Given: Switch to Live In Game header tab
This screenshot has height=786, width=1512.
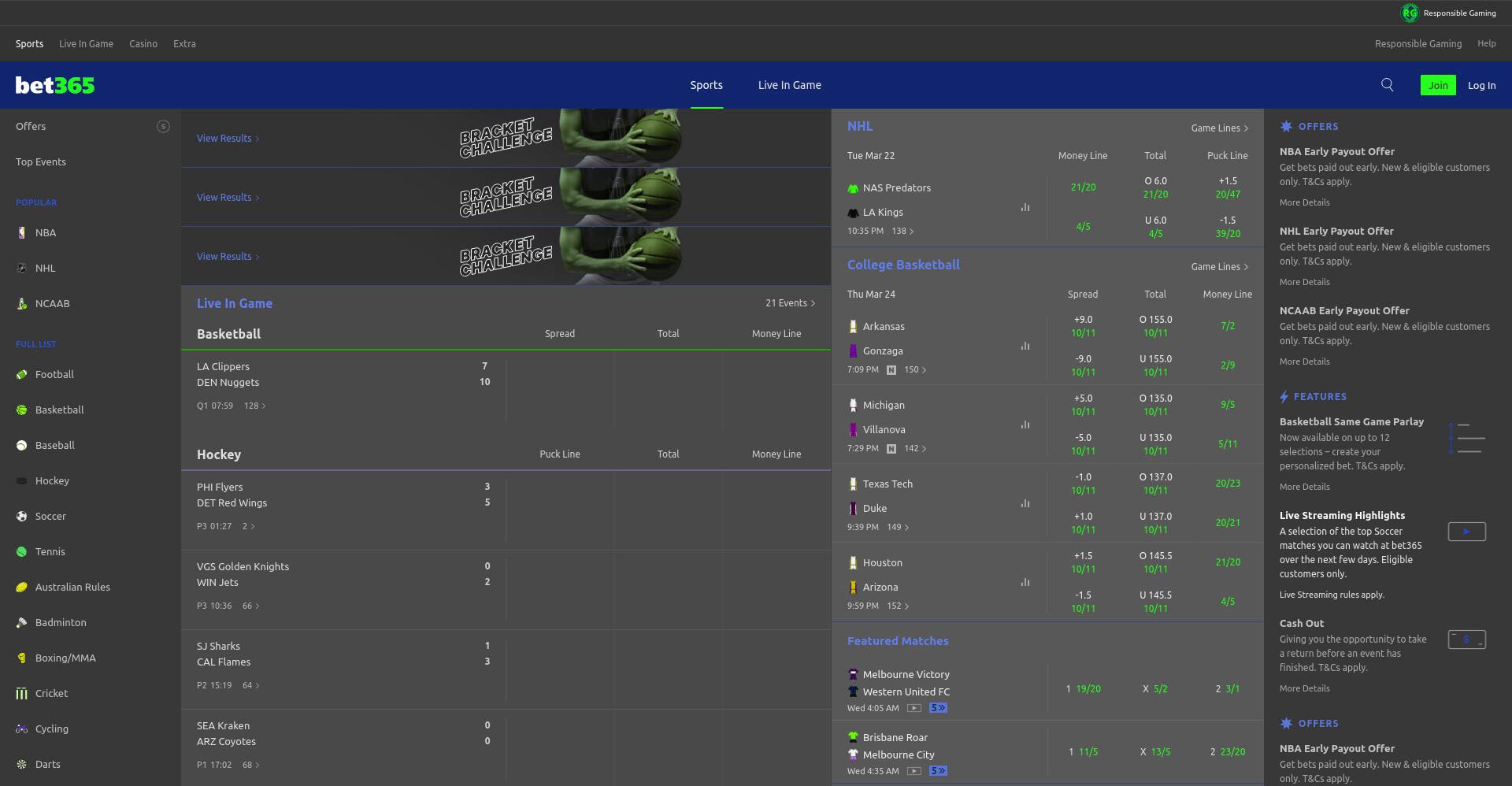Looking at the screenshot, I should (x=790, y=85).
